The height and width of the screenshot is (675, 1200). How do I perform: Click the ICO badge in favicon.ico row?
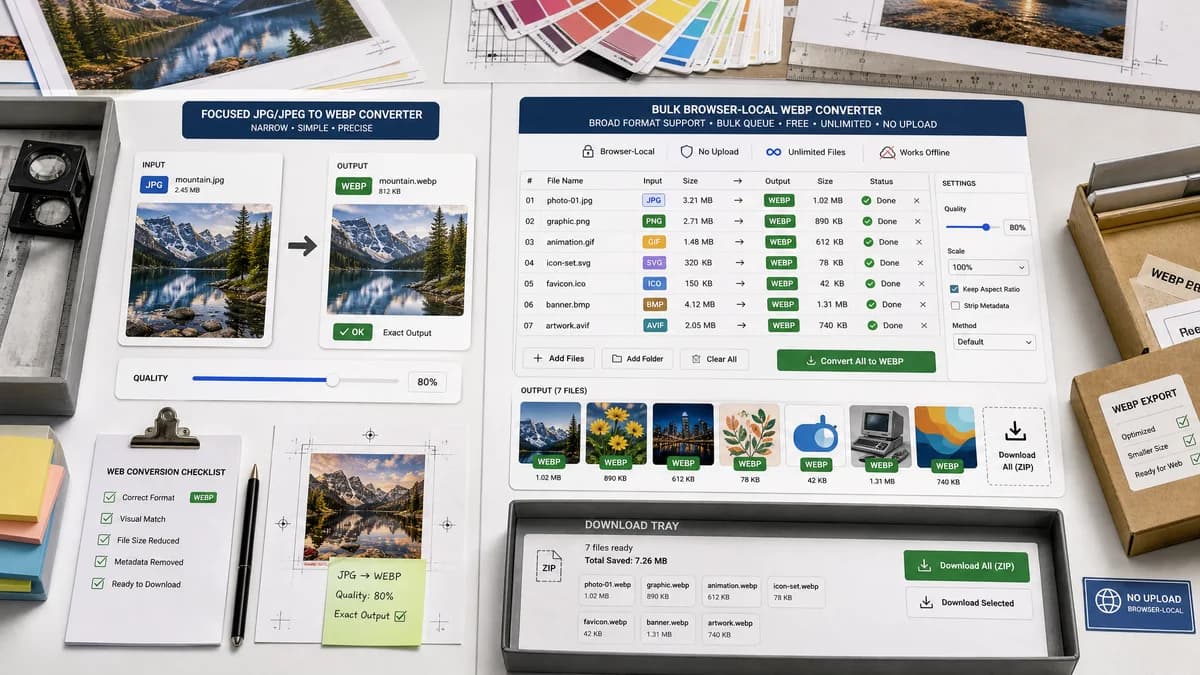[654, 283]
